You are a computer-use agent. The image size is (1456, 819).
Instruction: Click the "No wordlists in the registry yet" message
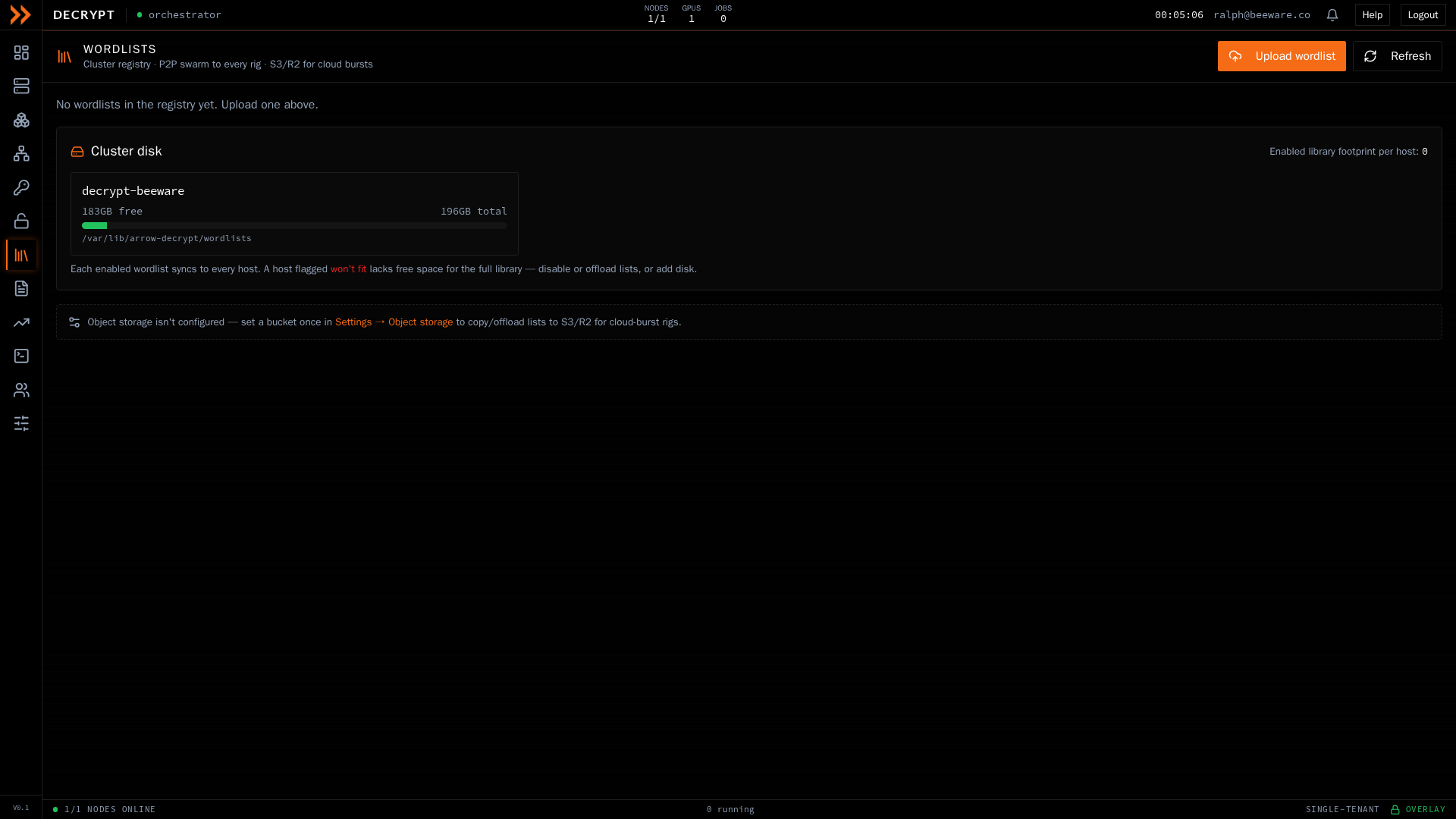[187, 105]
